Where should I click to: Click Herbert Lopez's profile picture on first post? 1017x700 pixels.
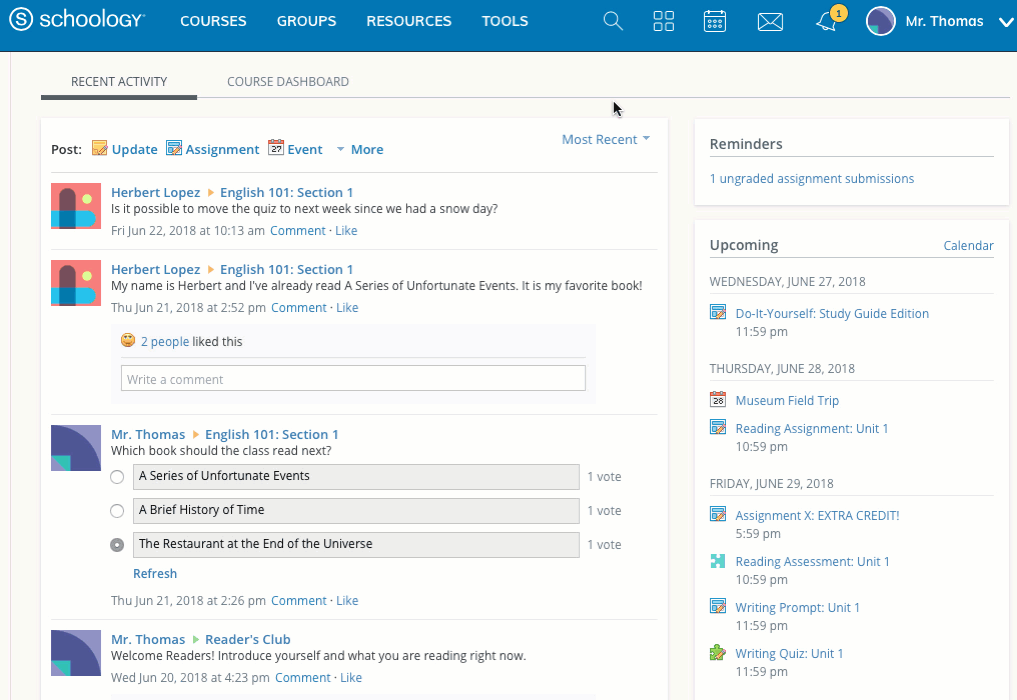76,206
